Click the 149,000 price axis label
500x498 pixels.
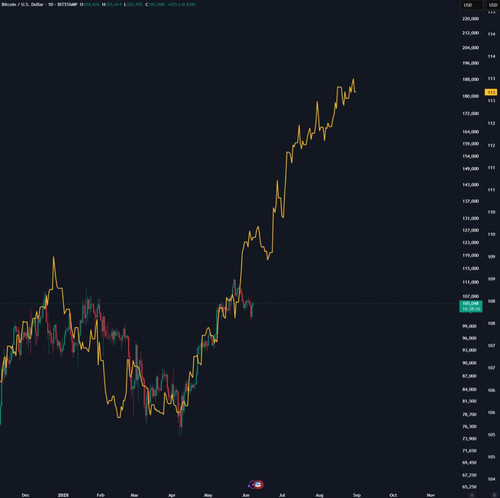tap(470, 169)
